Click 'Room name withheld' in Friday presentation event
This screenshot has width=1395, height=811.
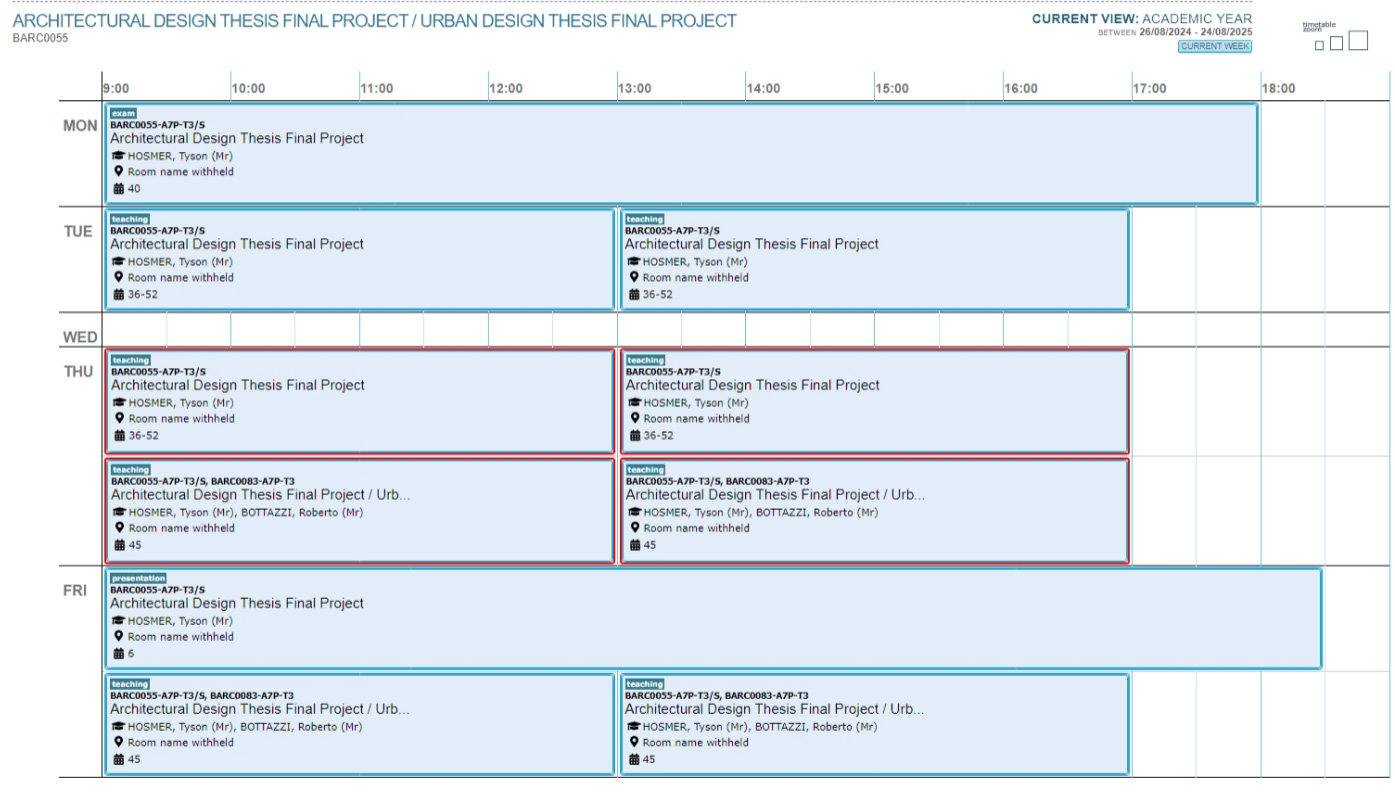(x=181, y=636)
